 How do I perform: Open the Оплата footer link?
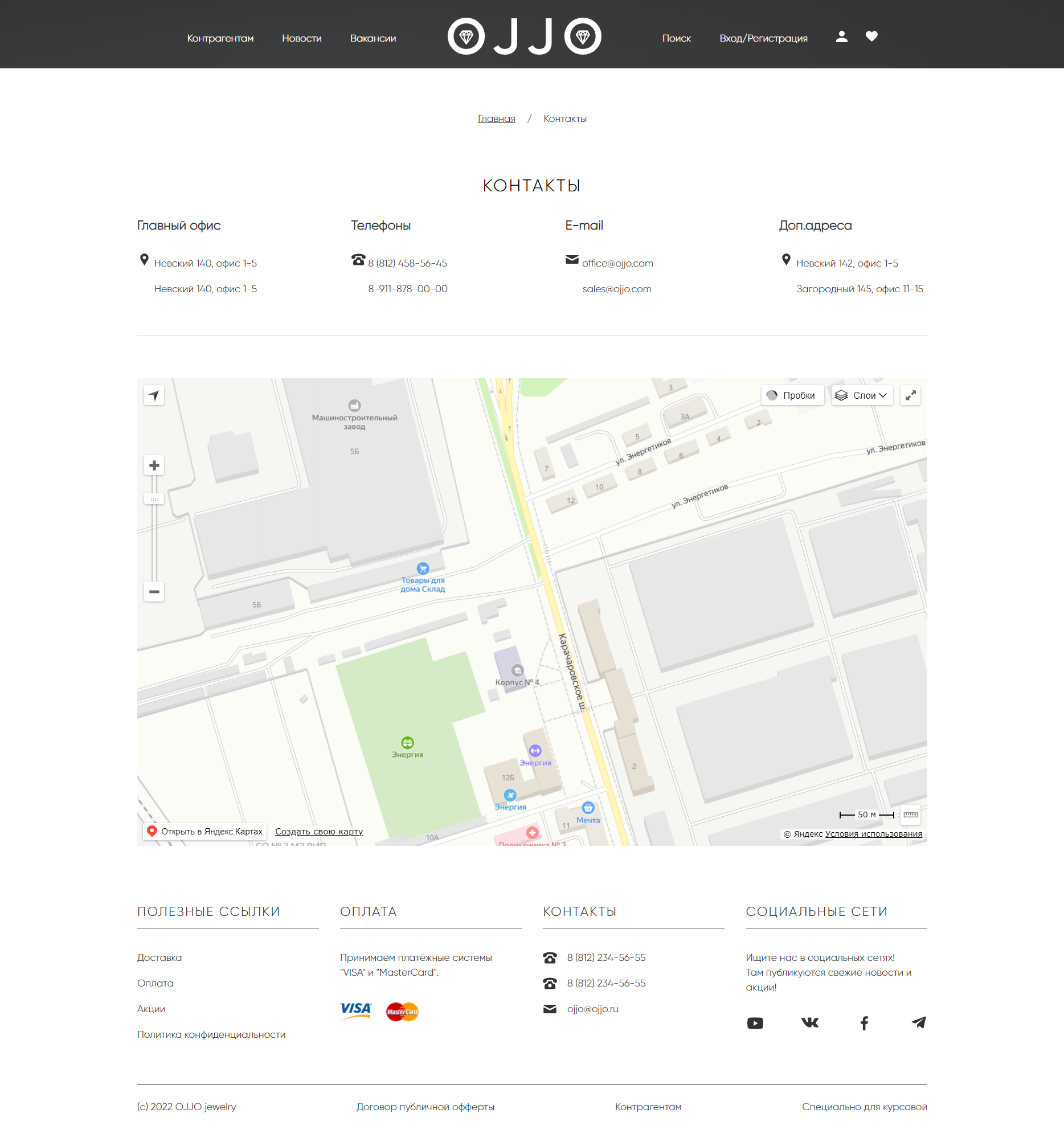pos(155,983)
